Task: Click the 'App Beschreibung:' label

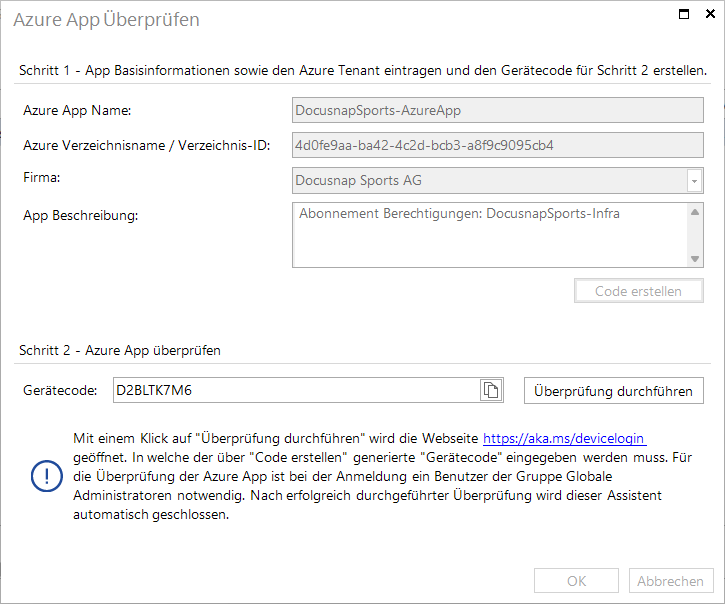Action: point(80,216)
